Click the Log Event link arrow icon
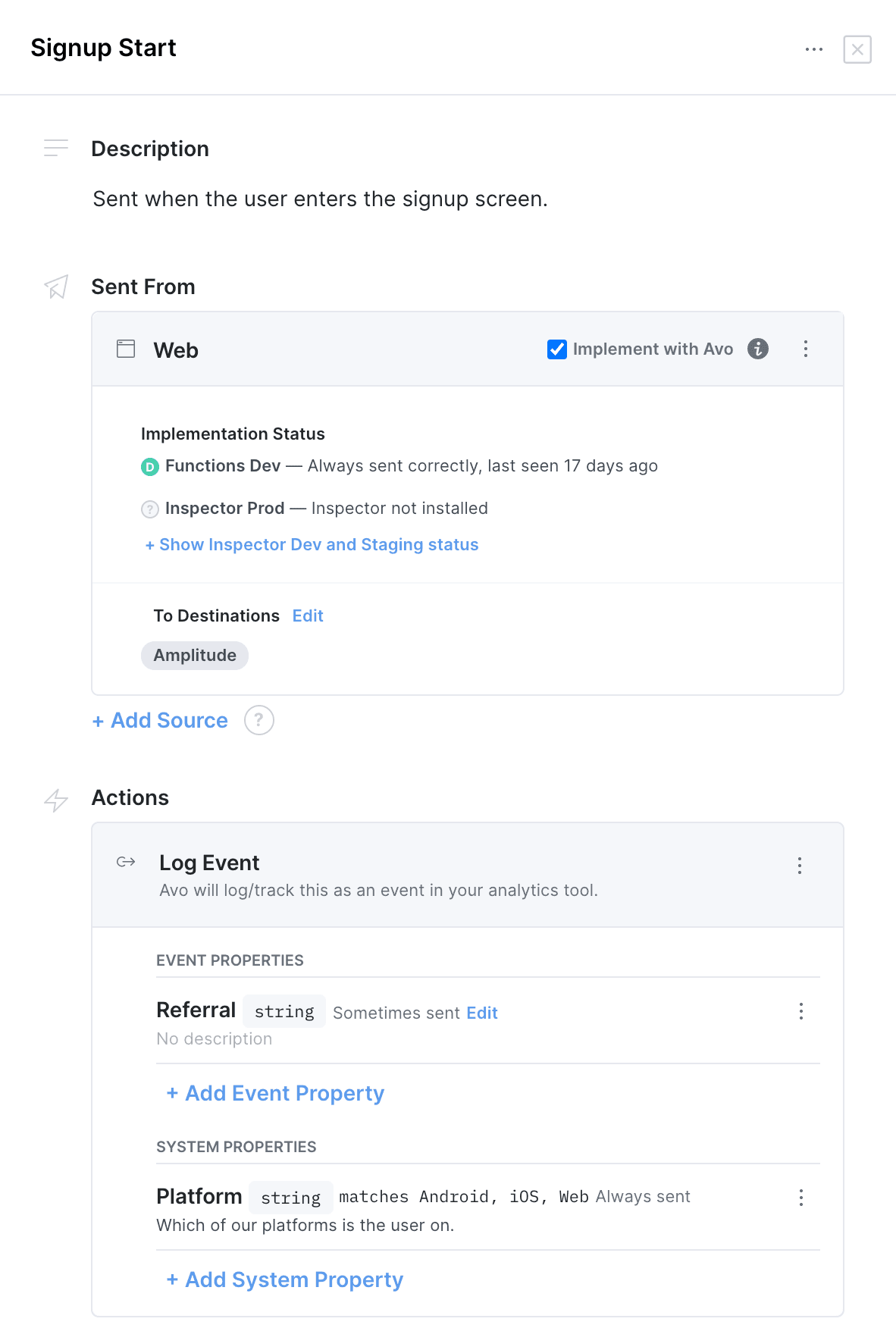The image size is (896, 1328). [125, 863]
